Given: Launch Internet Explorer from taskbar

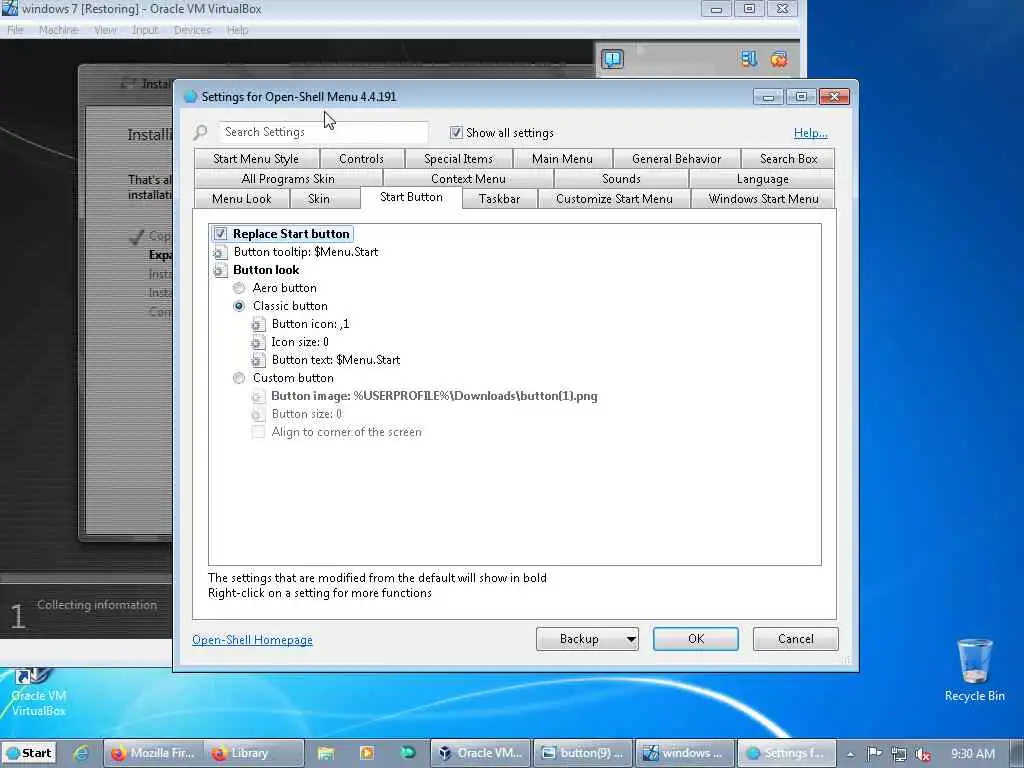Looking at the screenshot, I should point(81,753).
